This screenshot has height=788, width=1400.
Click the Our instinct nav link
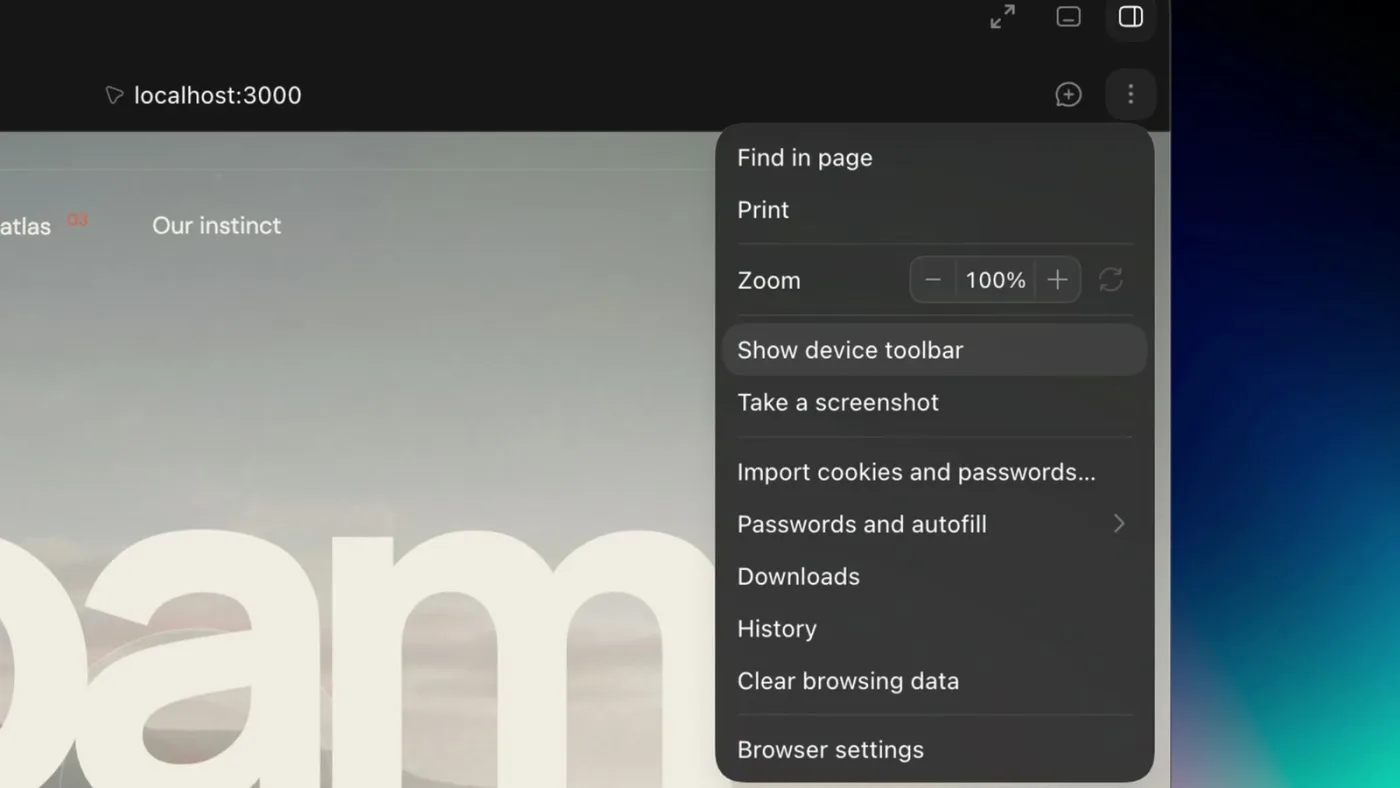216,226
